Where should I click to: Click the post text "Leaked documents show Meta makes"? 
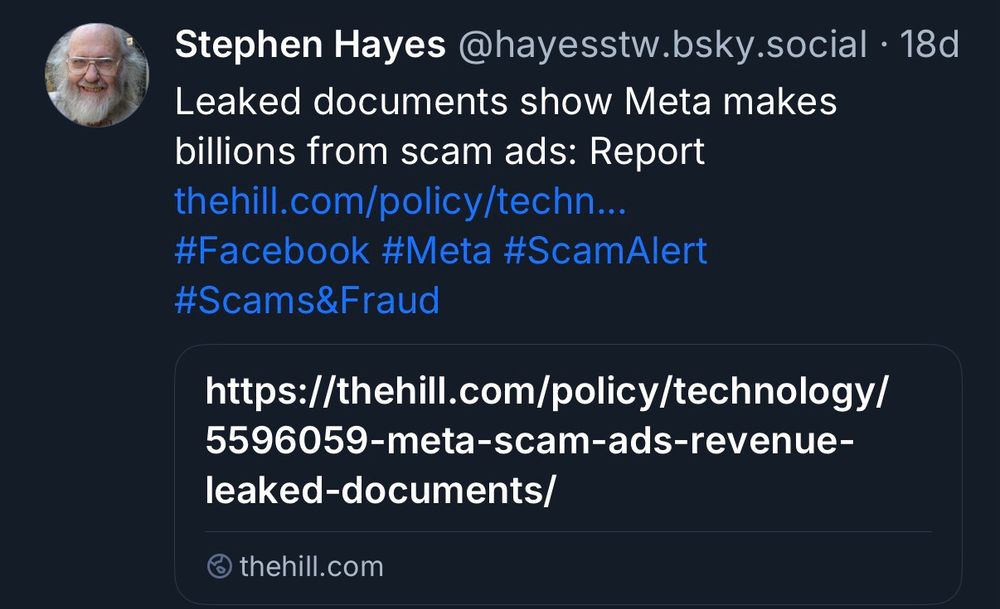tap(506, 100)
